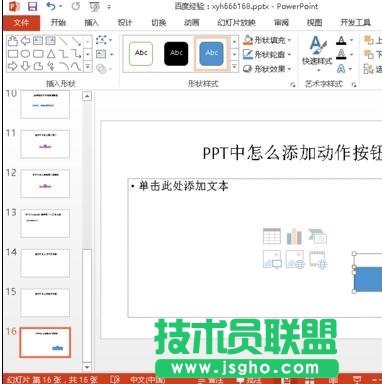Open the Edit Shape dropdown

pyautogui.click(x=104, y=41)
